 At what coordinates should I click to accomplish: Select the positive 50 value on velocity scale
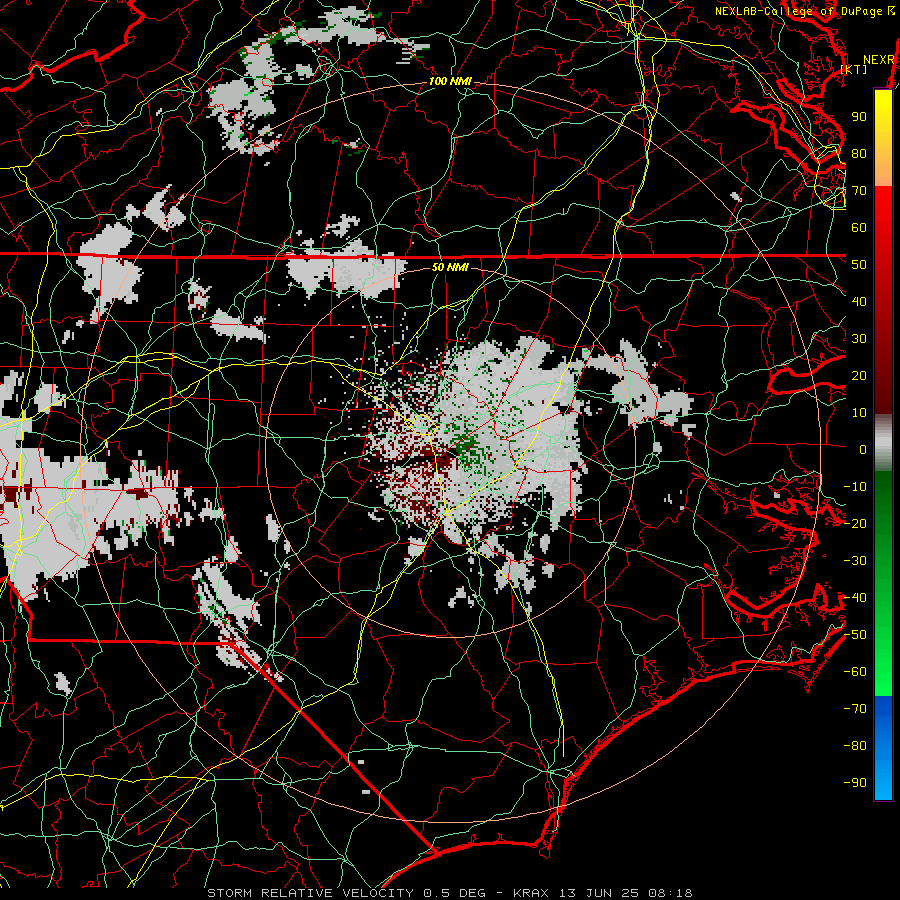(x=859, y=265)
